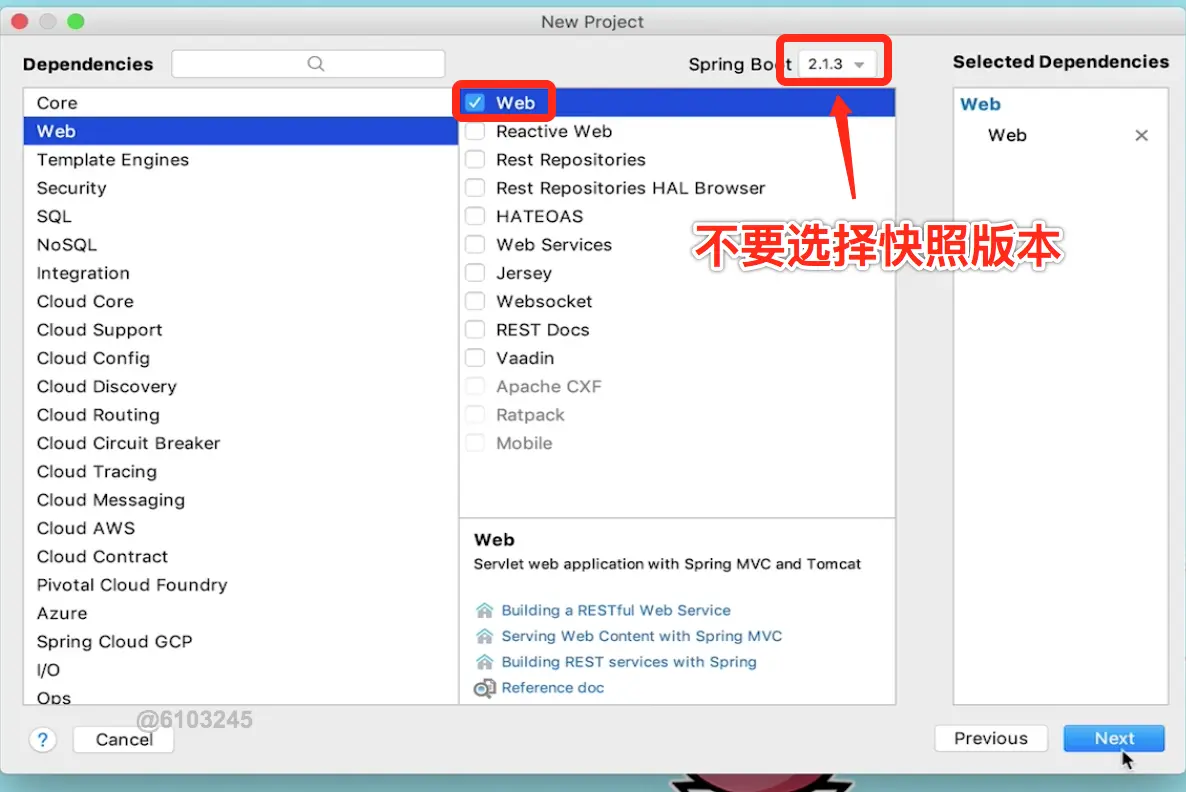
Task: Open Pivotal Cloud Foundry category
Action: [x=241, y=585]
